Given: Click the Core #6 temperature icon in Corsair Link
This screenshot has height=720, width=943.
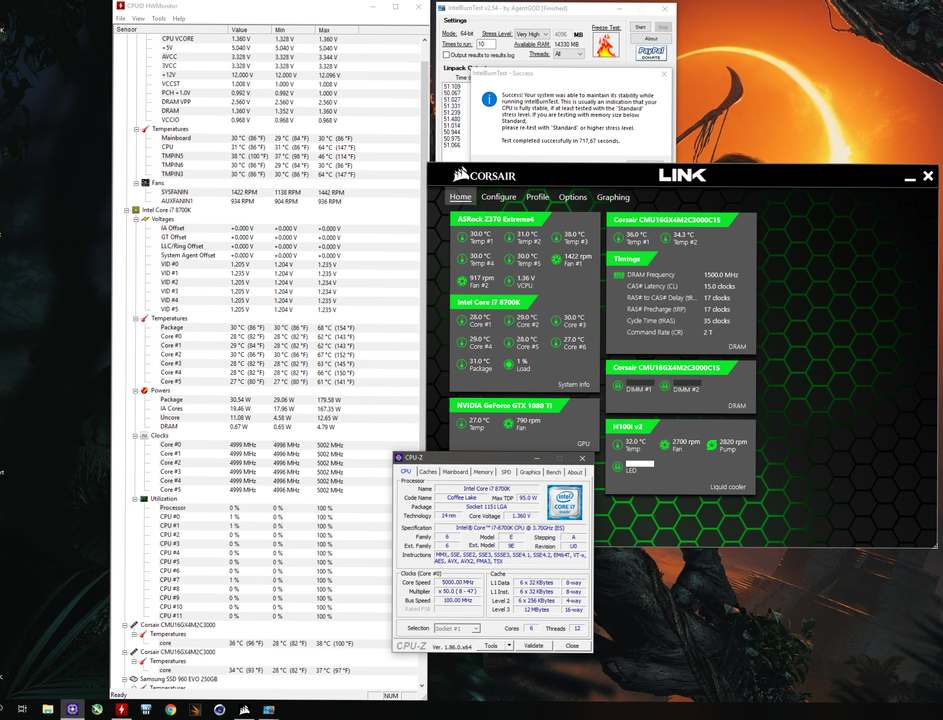Looking at the screenshot, I should click(x=556, y=343).
